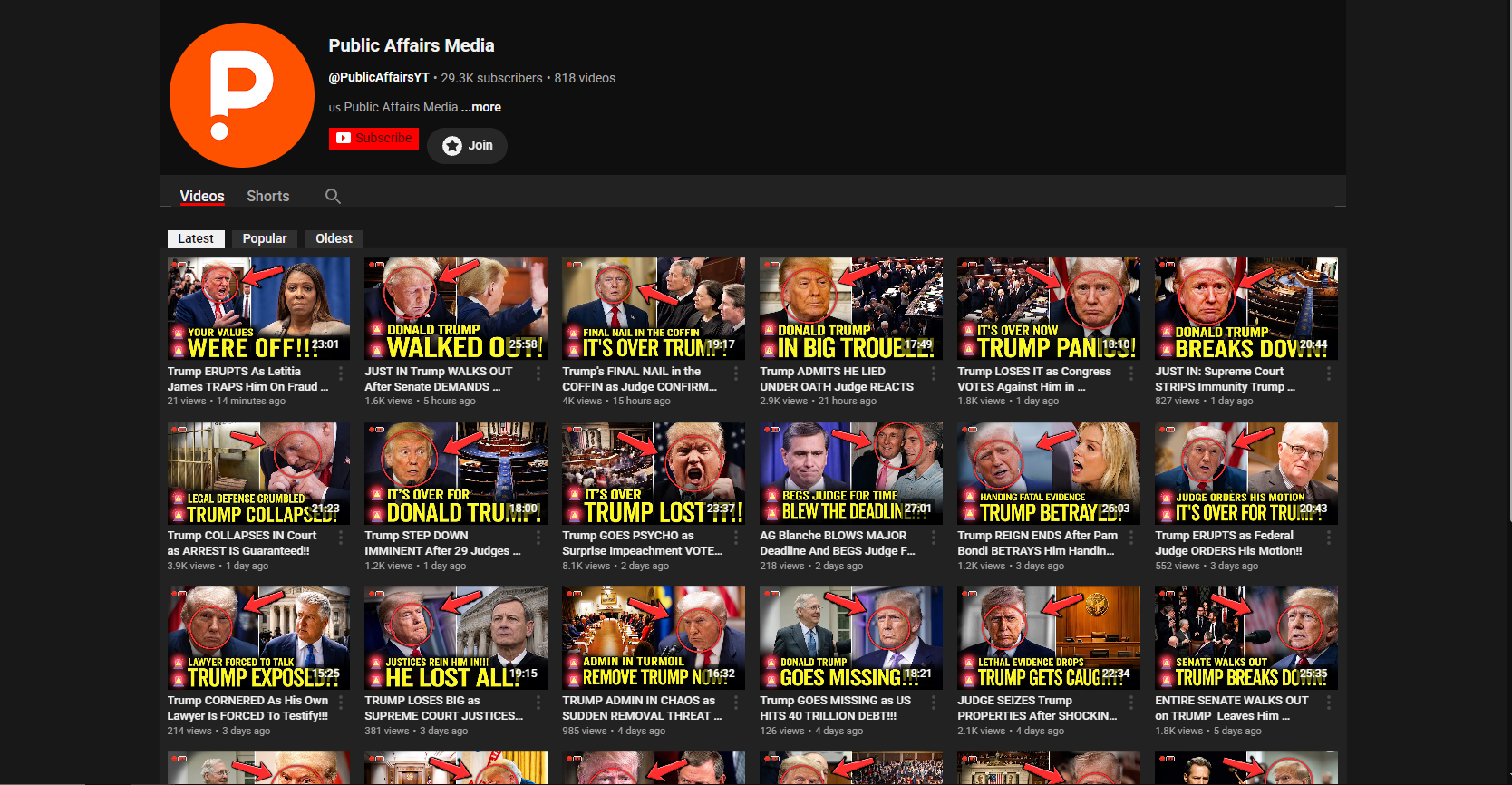Open options menu for 'Trump ERUPTS as Federal Judge' video

[x=1329, y=538]
